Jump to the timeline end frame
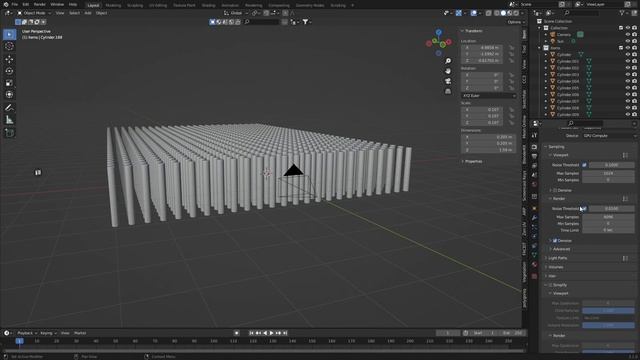The width and height of the screenshot is (640, 360). click(285, 333)
